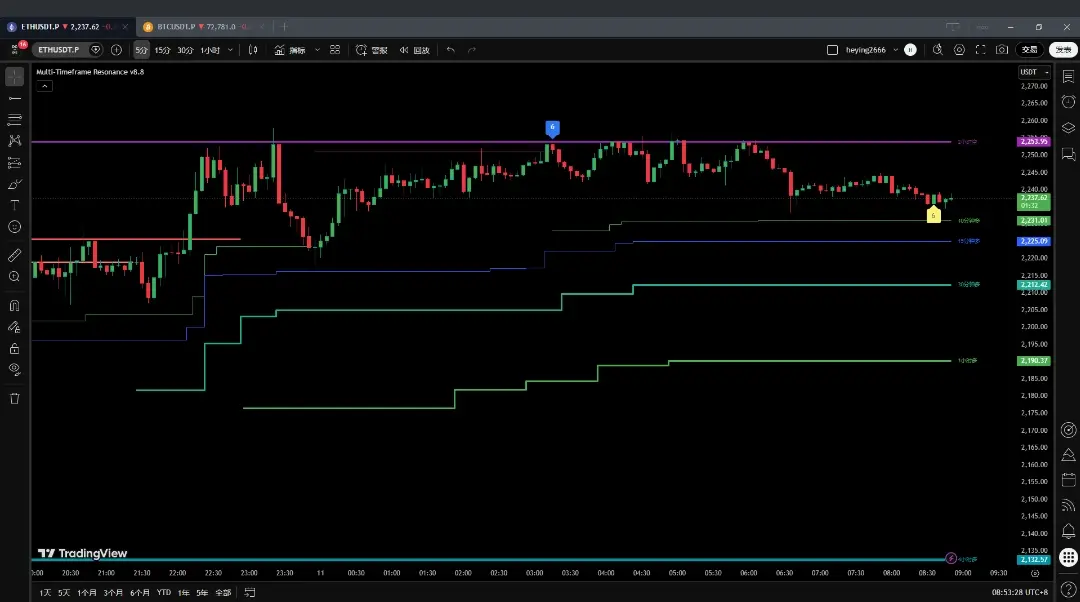The width and height of the screenshot is (1080, 602).
Task: Select the 5分 timeframe
Action: pos(141,50)
